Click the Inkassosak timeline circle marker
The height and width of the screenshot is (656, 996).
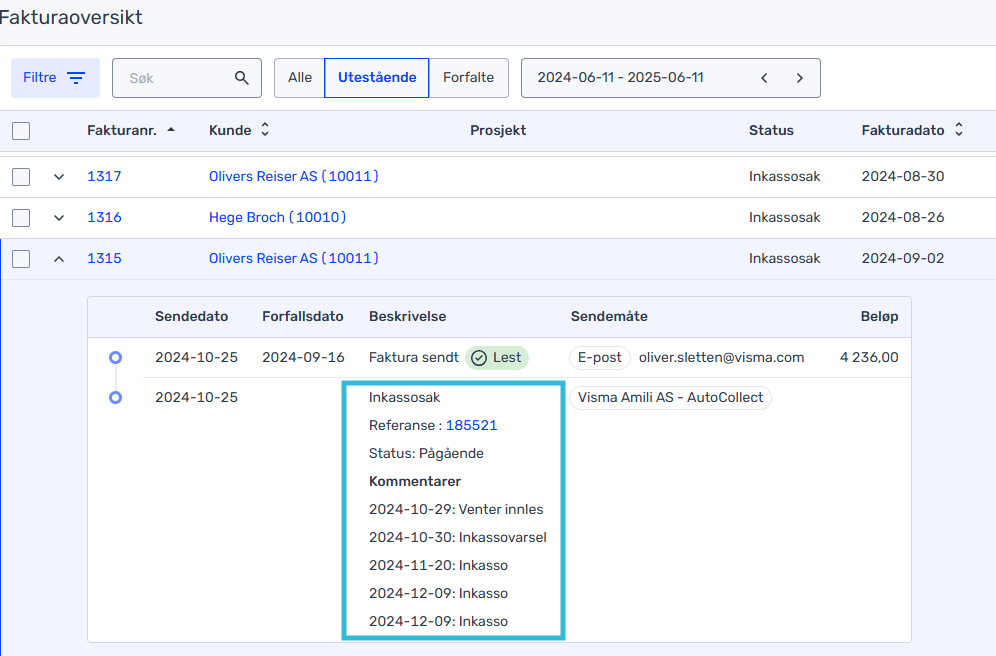point(115,397)
